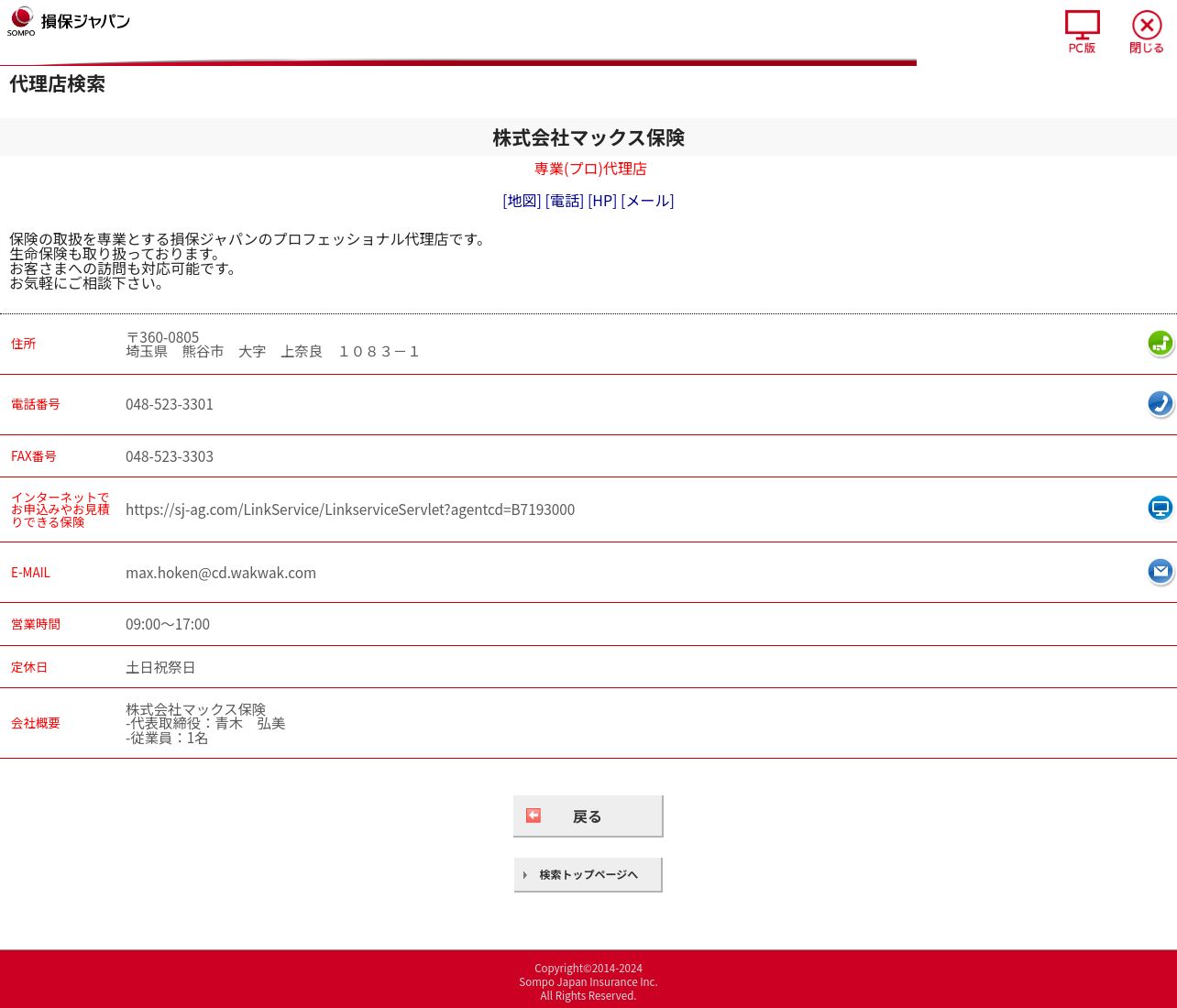Screen dimensions: 1177x1008
Task: Click the red arrow on 戻る button
Action: tap(533, 816)
